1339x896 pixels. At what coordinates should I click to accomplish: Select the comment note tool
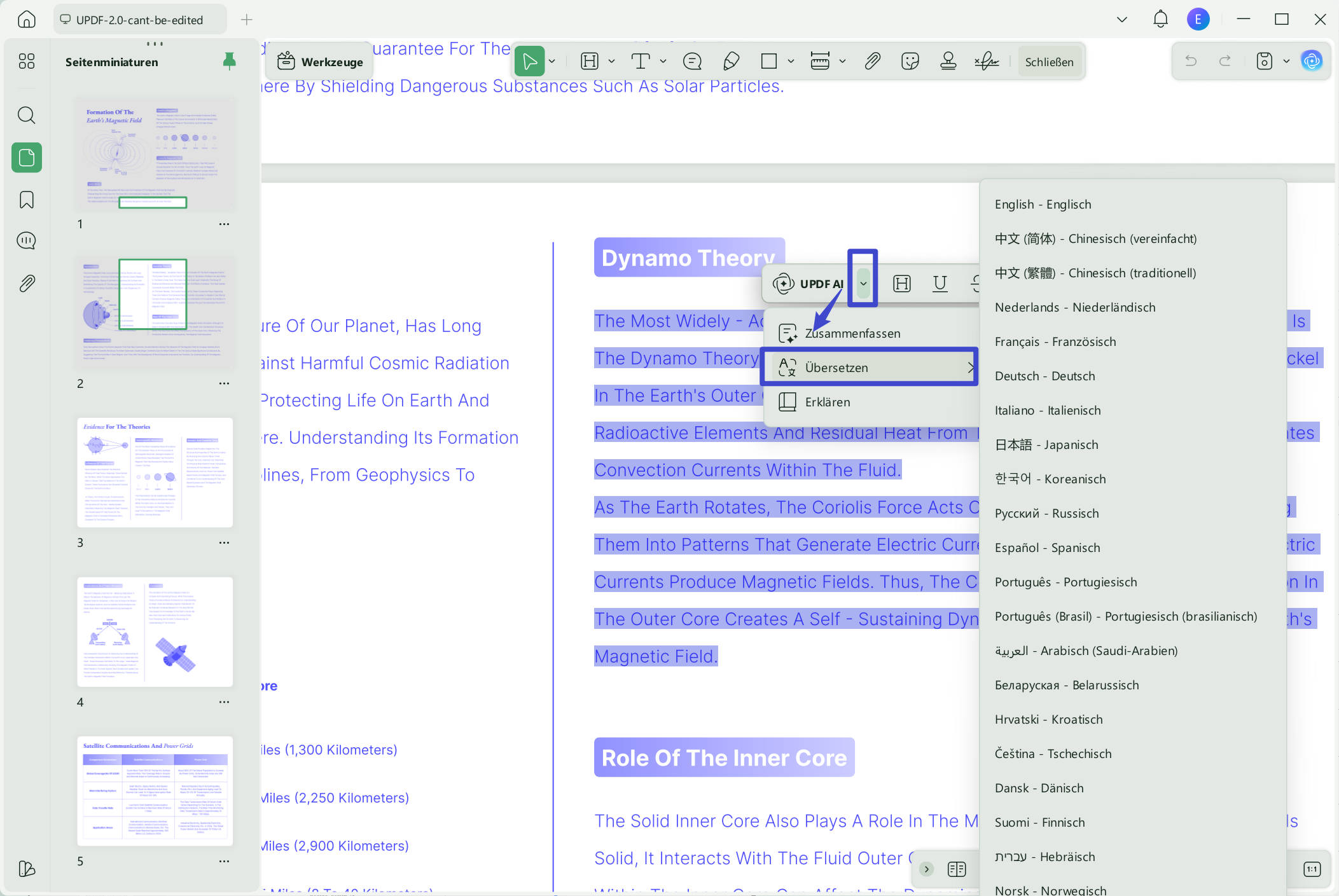692,61
